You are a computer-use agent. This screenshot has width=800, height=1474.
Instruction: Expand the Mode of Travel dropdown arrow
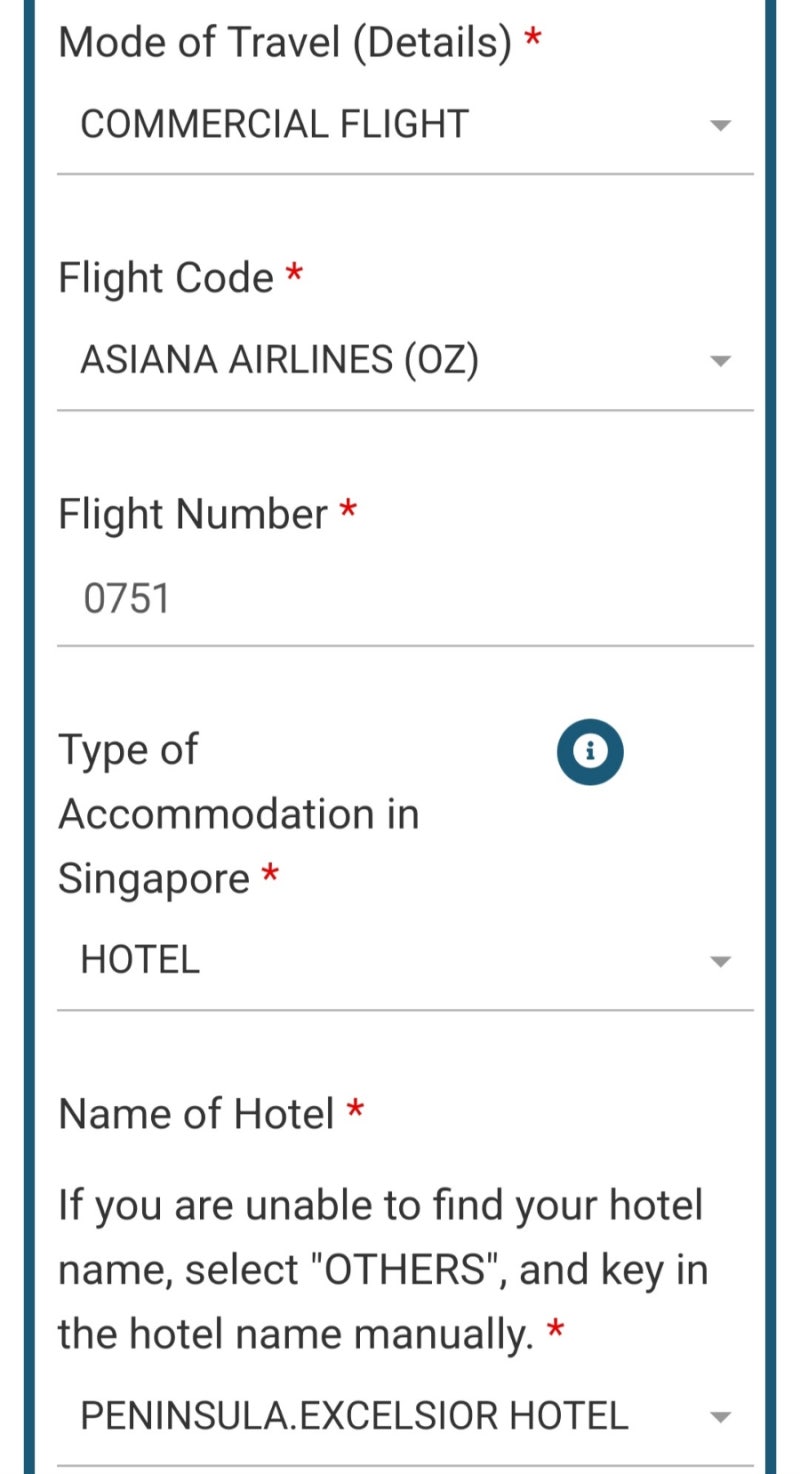click(720, 126)
